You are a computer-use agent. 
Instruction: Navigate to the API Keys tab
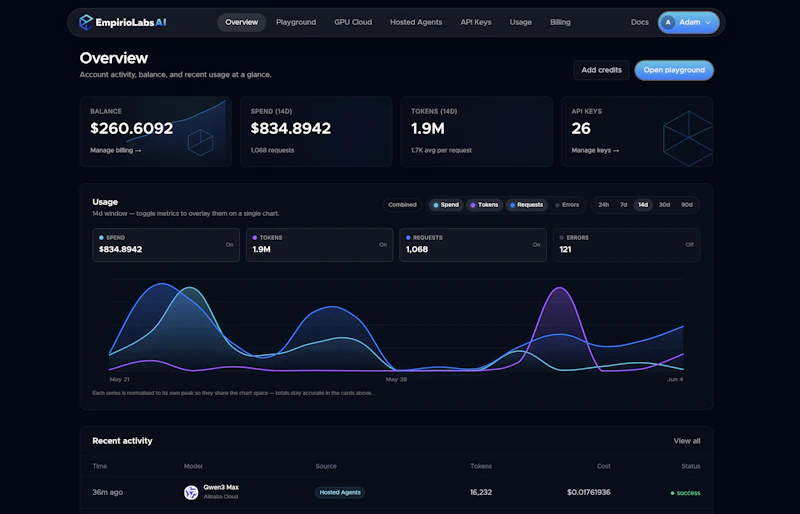click(x=476, y=22)
